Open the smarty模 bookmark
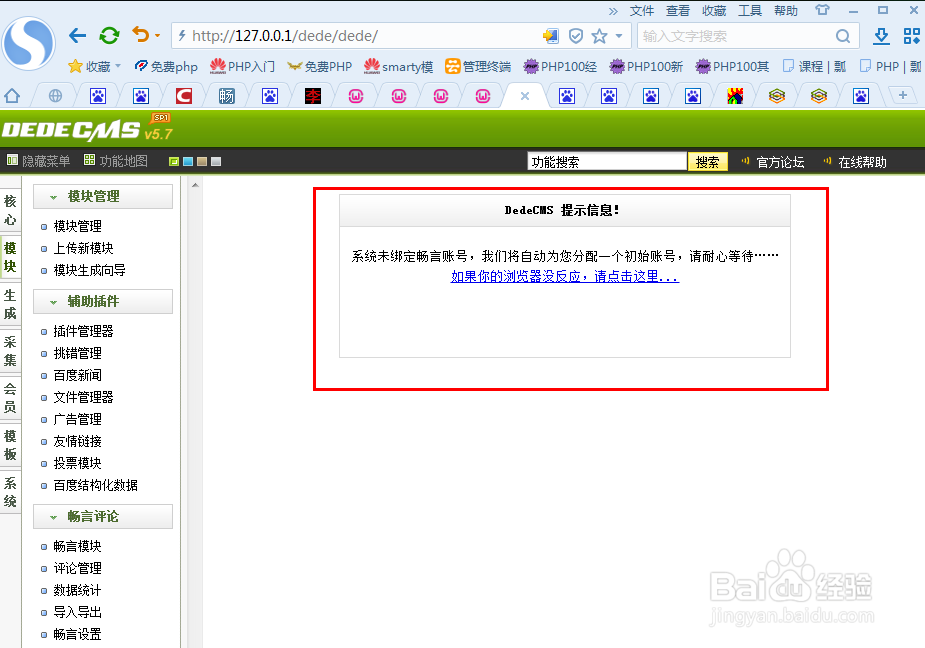 coord(398,67)
